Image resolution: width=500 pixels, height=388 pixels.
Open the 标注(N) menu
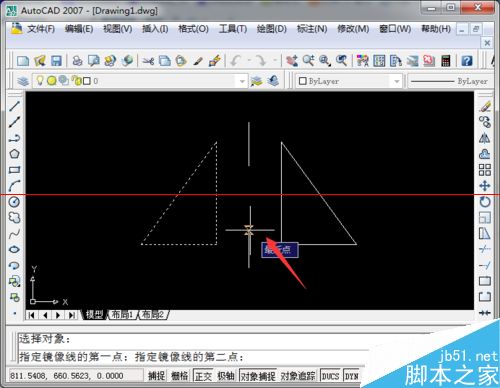pyautogui.click(x=312, y=29)
